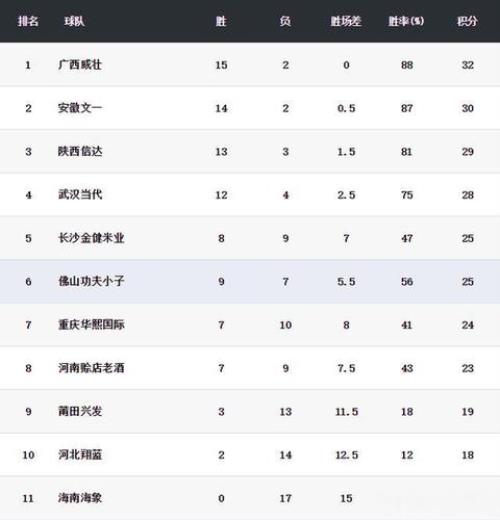Click the 32 points value for 广西威壮
The width and height of the screenshot is (500, 520).
(468, 65)
